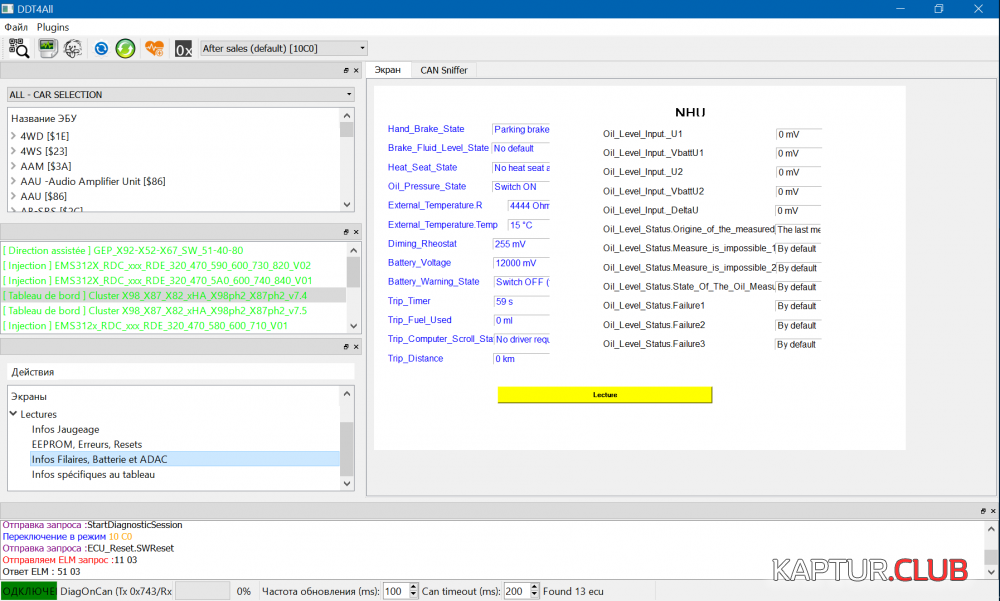Click the Oil_Pressure_State label
This screenshot has height=601, width=1000.
427,186
